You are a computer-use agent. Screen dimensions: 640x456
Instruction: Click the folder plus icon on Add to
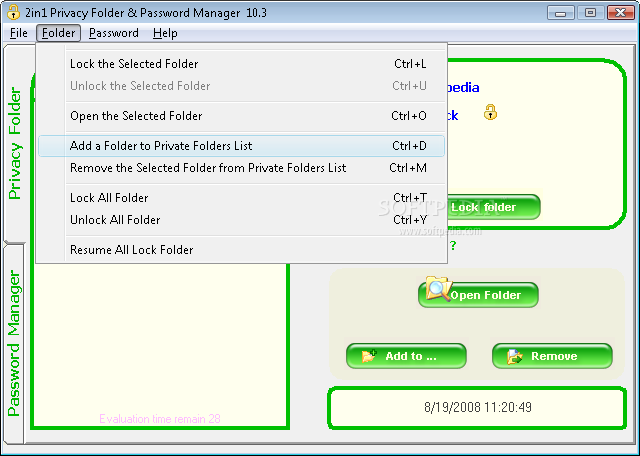[x=369, y=356]
